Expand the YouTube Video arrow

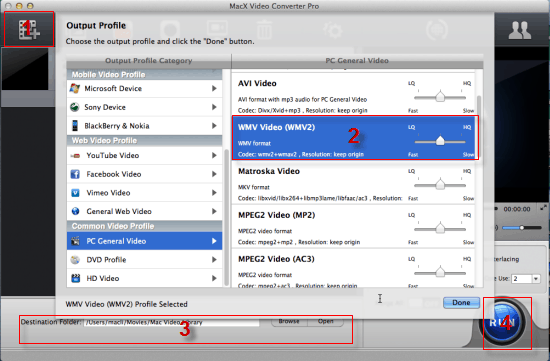pos(214,155)
